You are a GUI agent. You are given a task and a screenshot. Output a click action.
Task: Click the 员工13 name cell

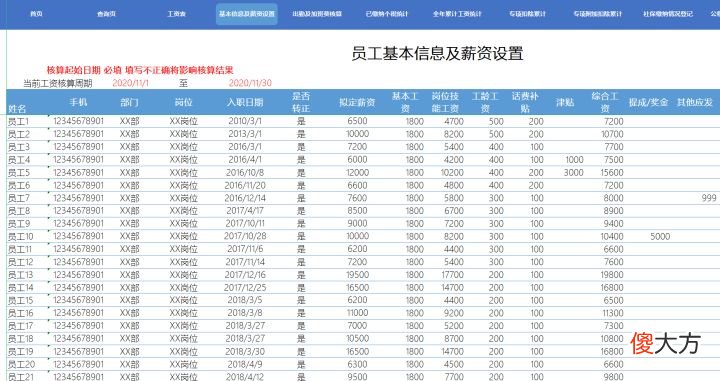point(21,275)
